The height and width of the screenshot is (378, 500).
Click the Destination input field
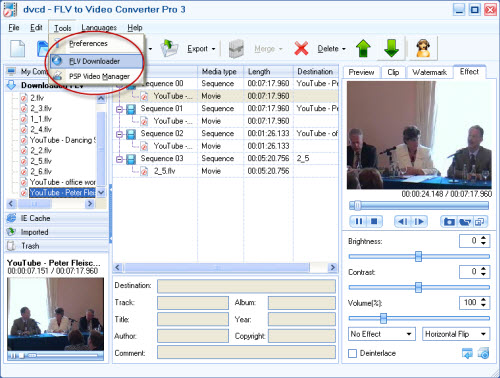click(x=246, y=286)
